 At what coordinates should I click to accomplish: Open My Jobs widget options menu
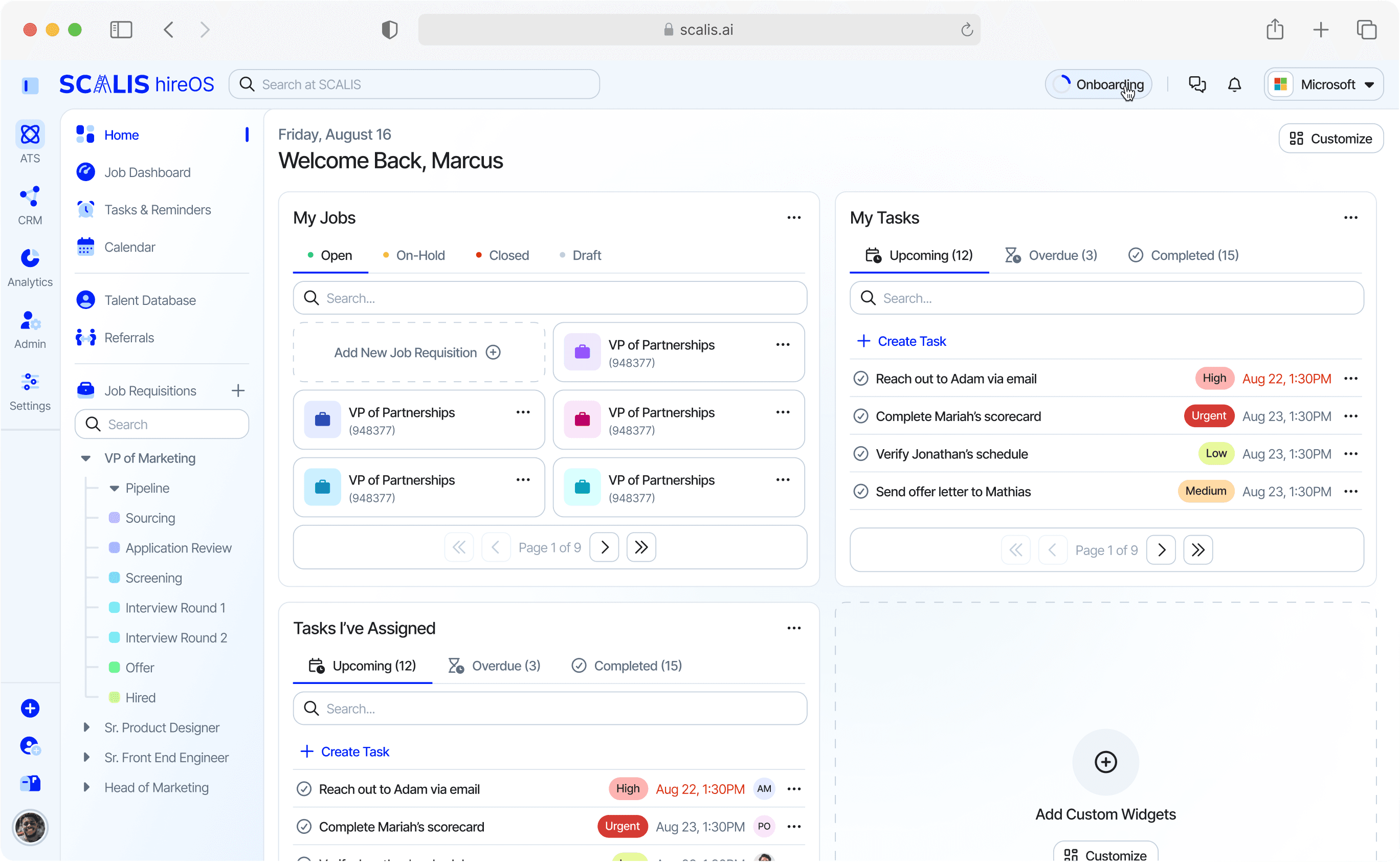pyautogui.click(x=793, y=218)
